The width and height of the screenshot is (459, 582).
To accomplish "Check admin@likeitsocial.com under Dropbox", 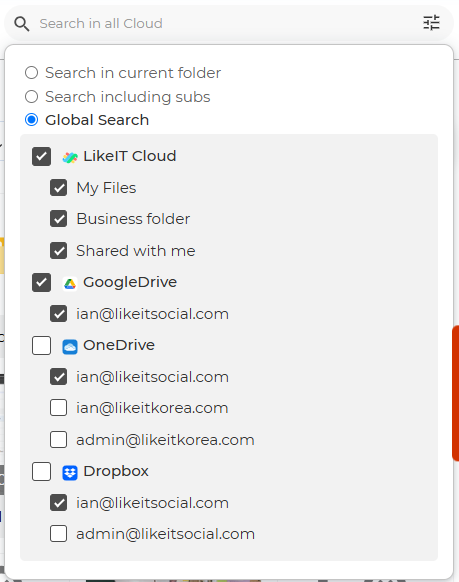I will [59, 533].
